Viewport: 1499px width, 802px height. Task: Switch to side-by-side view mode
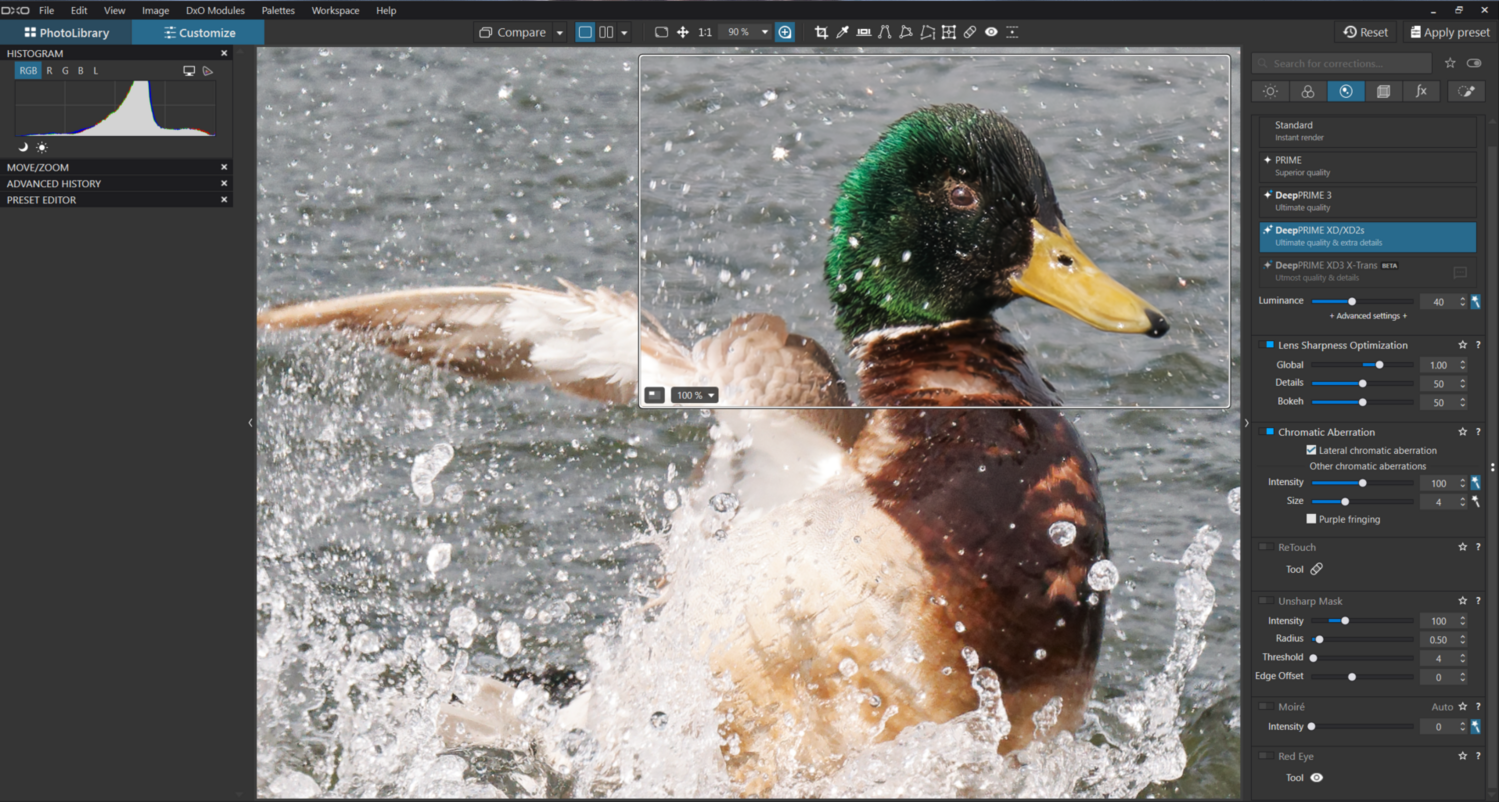606,32
